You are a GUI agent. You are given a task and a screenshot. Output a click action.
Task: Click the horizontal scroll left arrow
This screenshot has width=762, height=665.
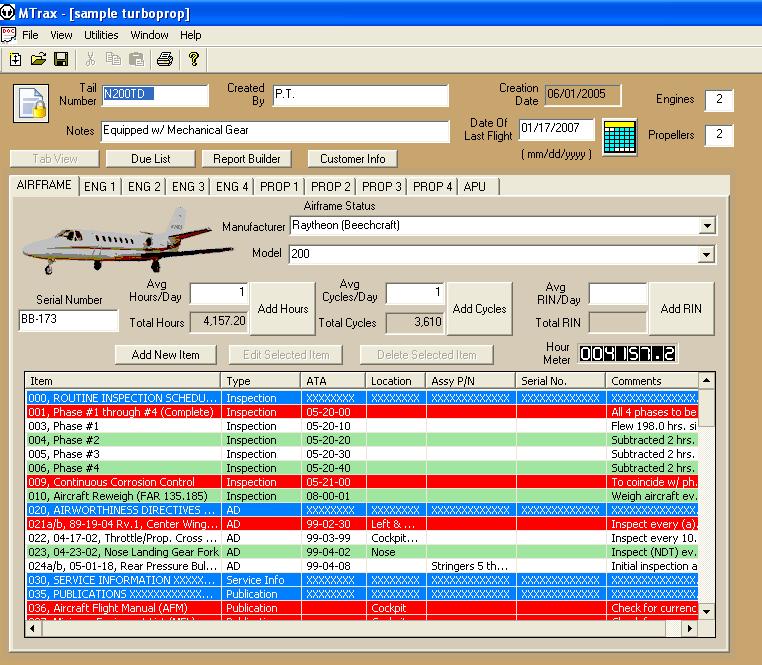(x=33, y=629)
